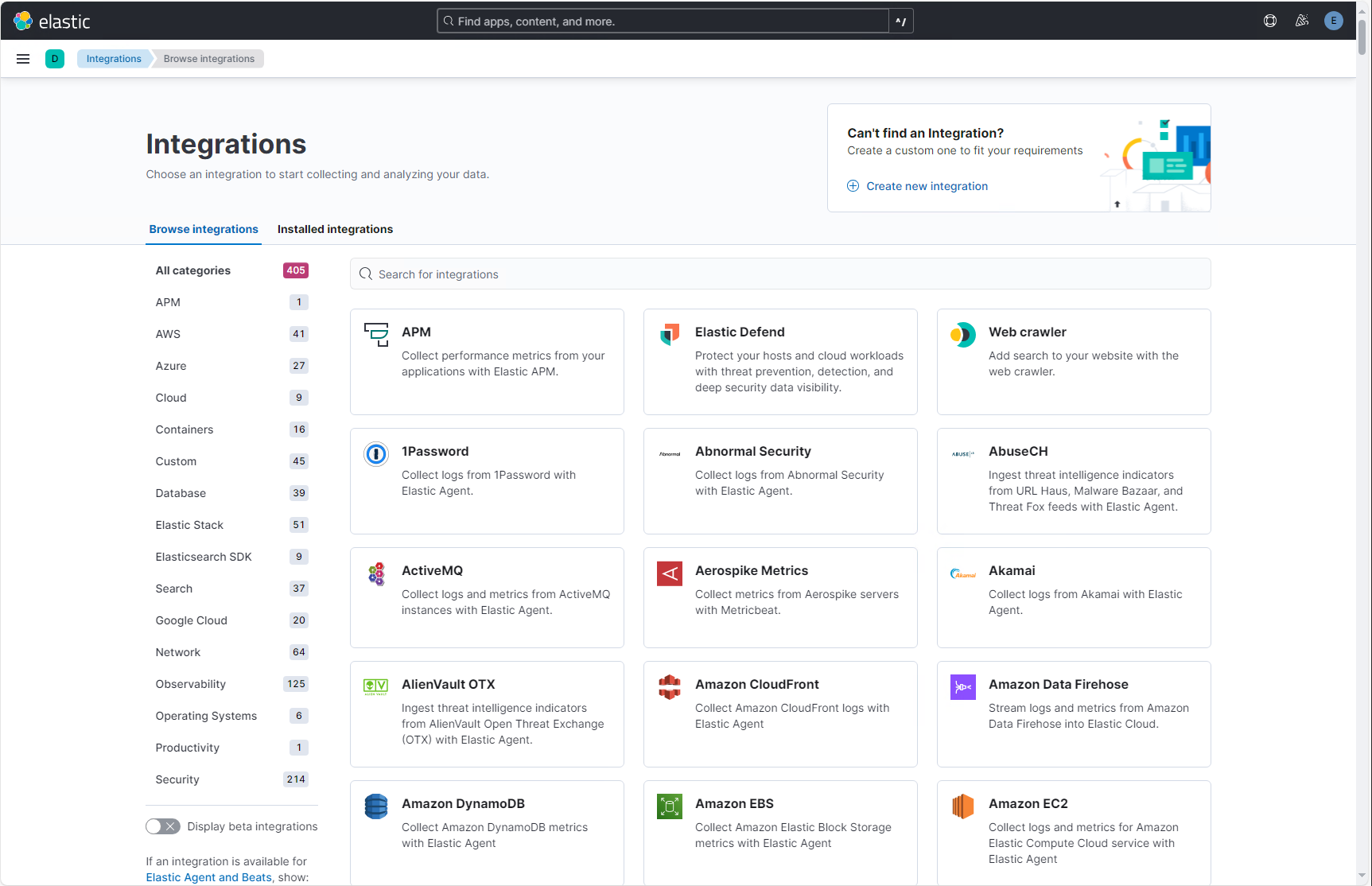Click the Amazon EC2 orange icon
The height and width of the screenshot is (886, 1372).
tap(963, 806)
